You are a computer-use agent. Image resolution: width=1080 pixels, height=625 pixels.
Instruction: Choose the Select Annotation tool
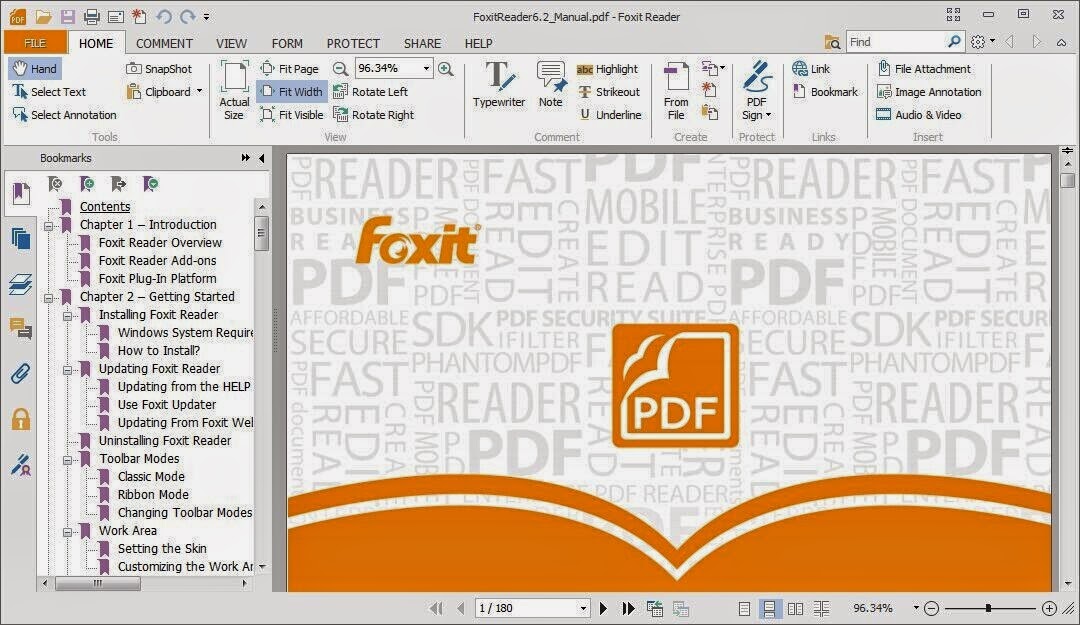65,115
